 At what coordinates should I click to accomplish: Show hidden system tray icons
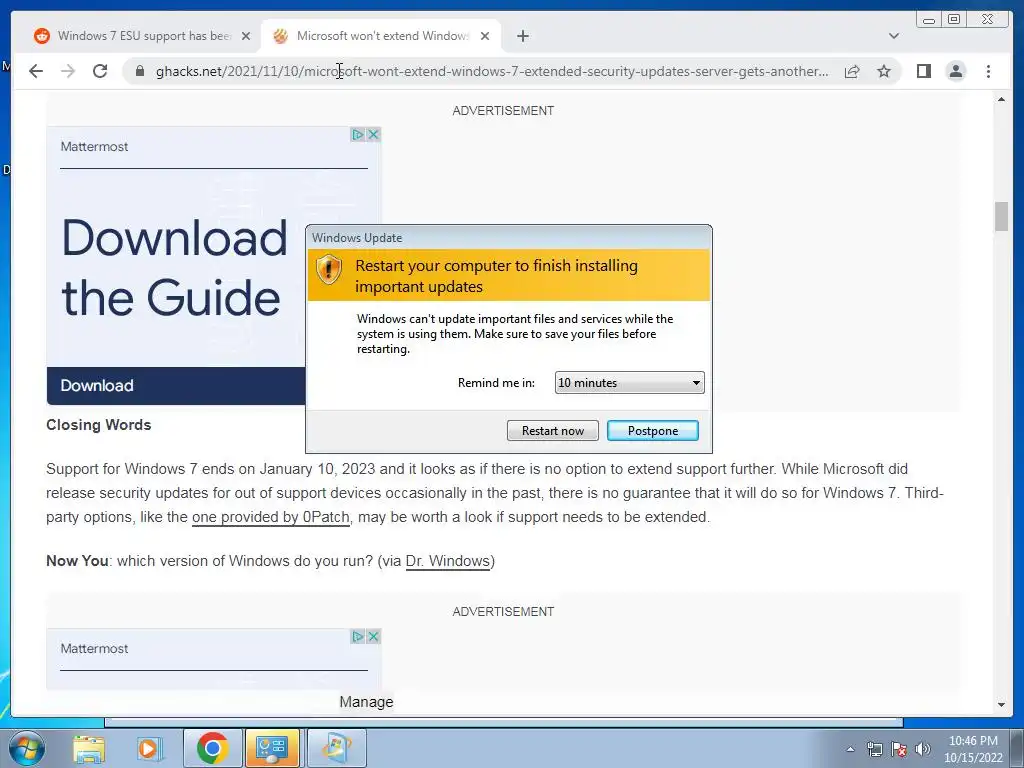coord(850,749)
